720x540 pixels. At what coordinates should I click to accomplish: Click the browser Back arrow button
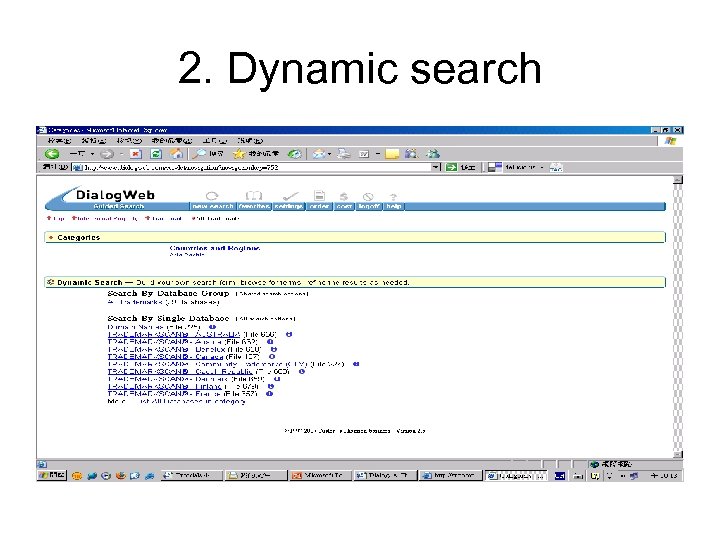52,154
